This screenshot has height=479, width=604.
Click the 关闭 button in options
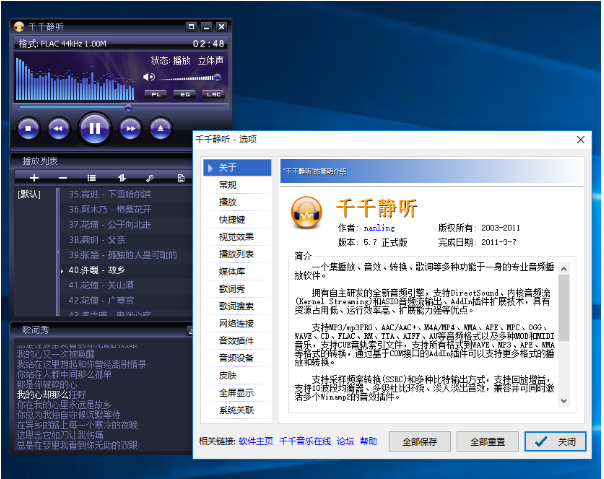pyautogui.click(x=555, y=442)
